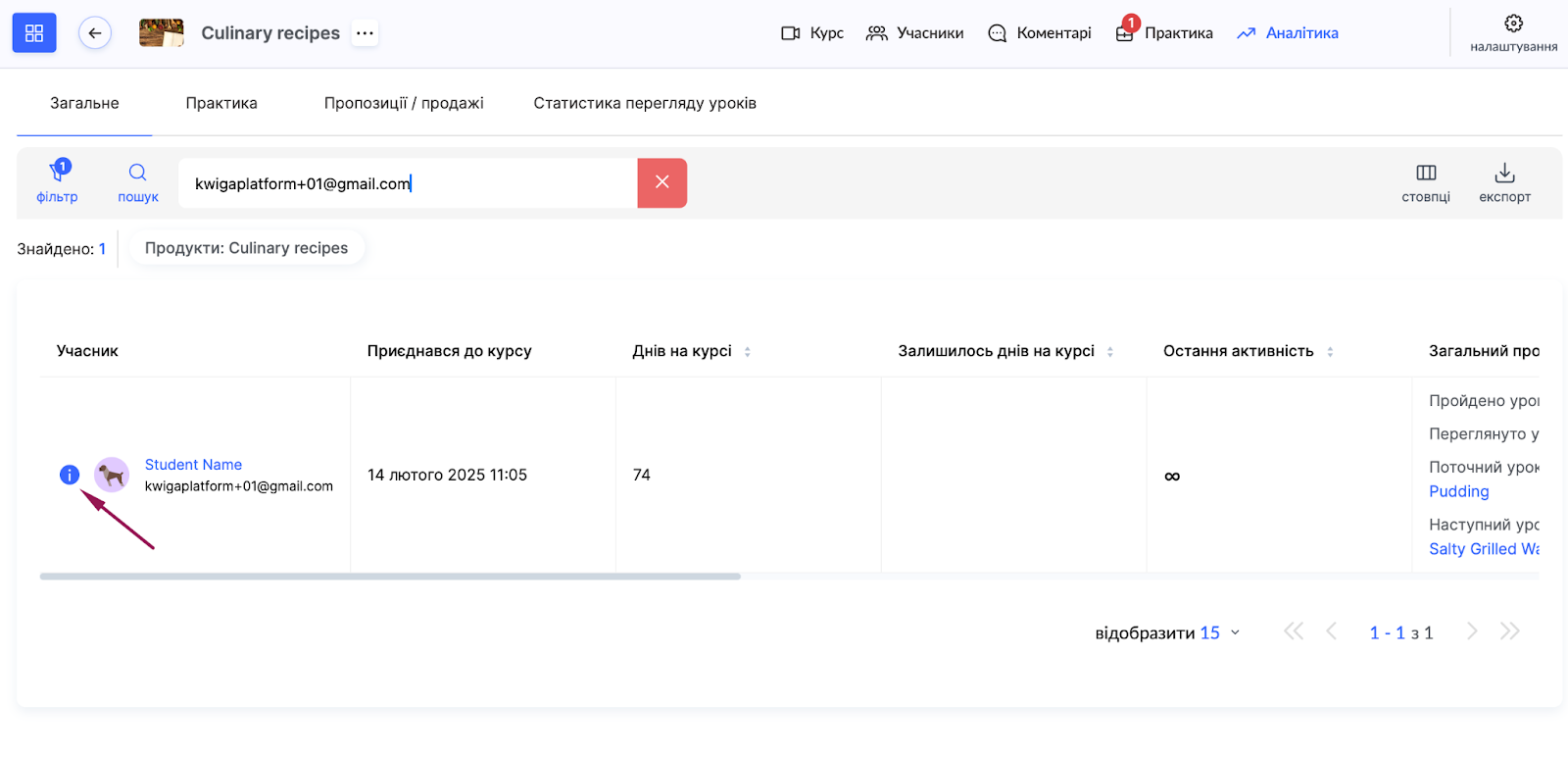
Task: Clear the search field with the red X
Action: pyautogui.click(x=661, y=182)
